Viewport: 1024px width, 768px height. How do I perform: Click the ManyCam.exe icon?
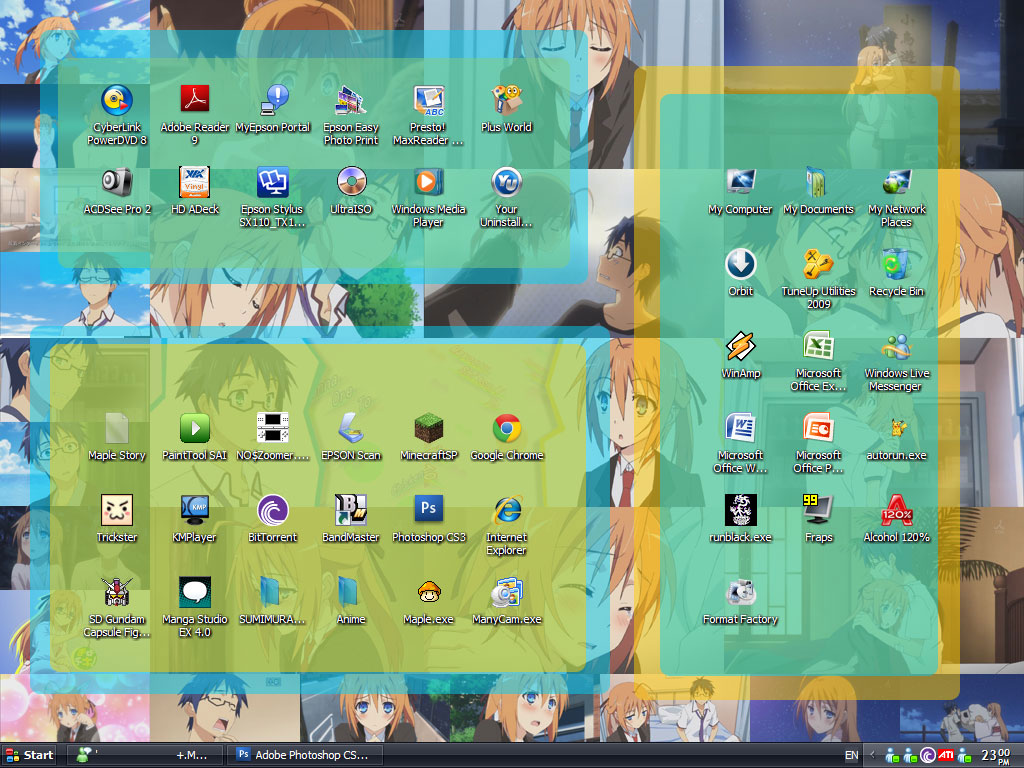[x=507, y=592]
